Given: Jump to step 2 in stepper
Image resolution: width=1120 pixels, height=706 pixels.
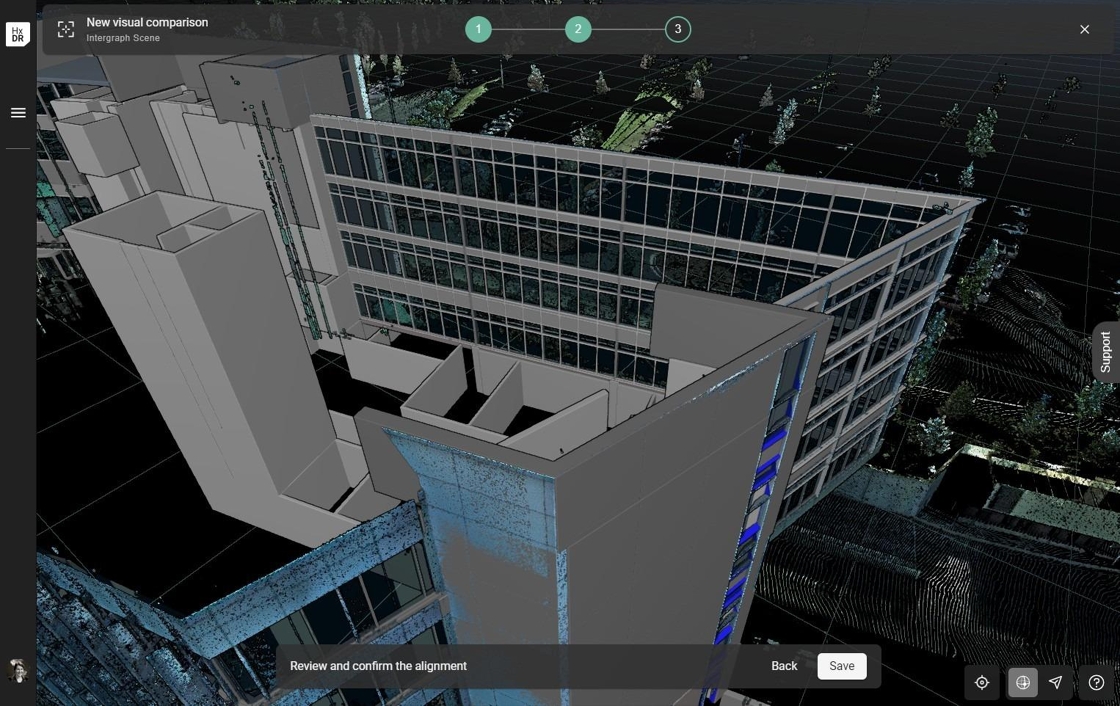Looking at the screenshot, I should pyautogui.click(x=578, y=29).
